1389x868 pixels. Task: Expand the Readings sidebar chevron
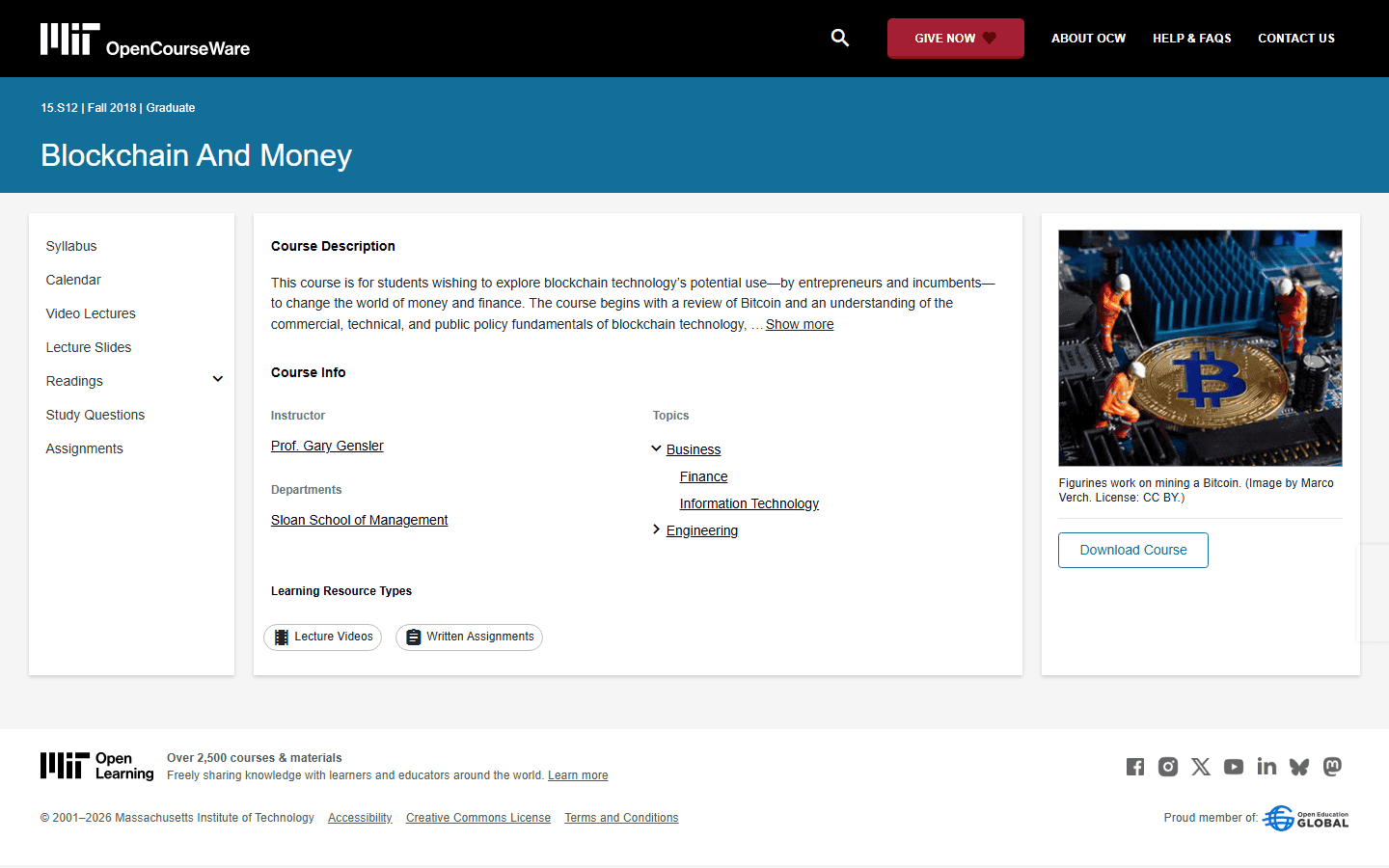point(218,379)
